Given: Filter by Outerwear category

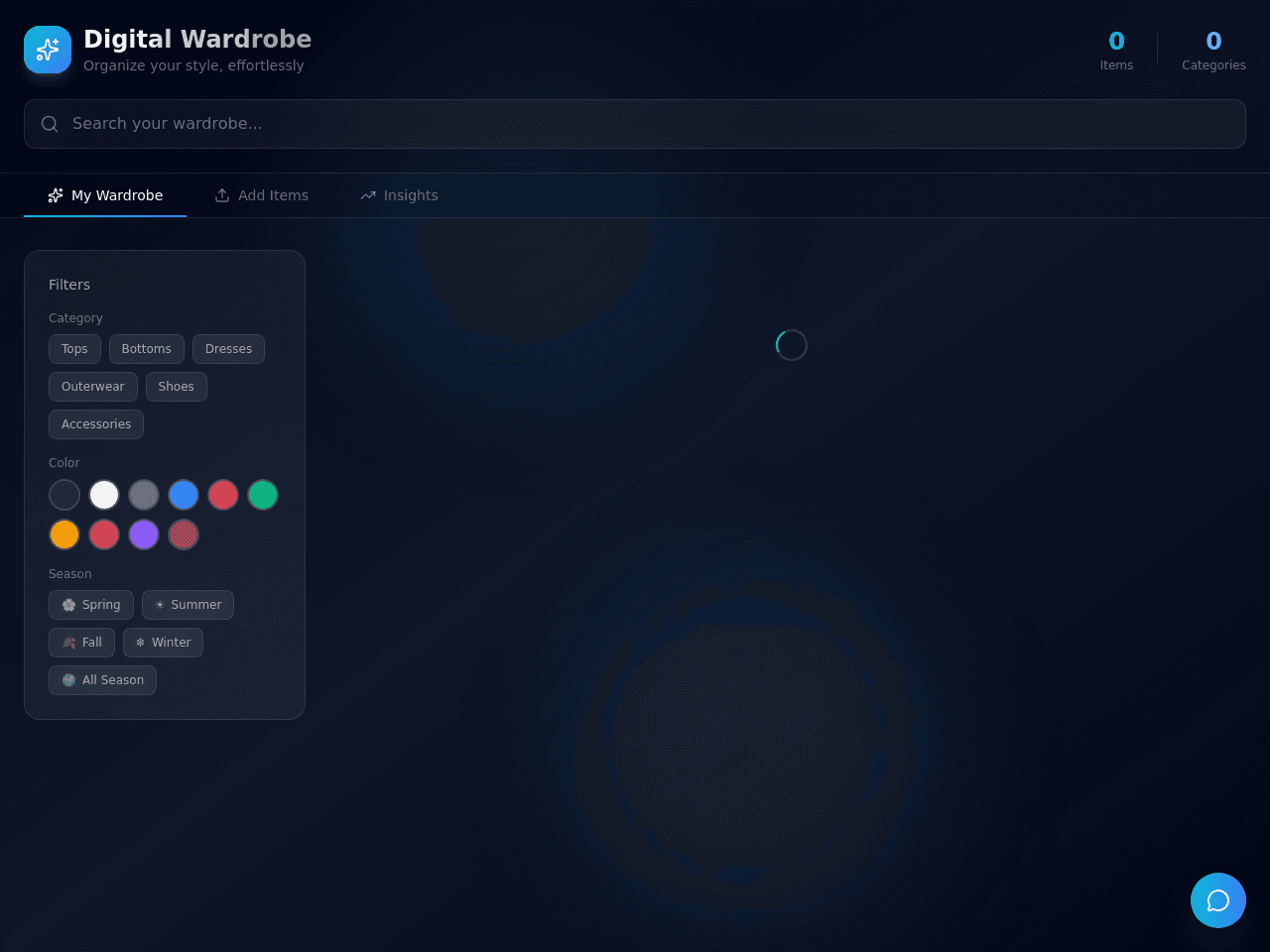Looking at the screenshot, I should [93, 387].
